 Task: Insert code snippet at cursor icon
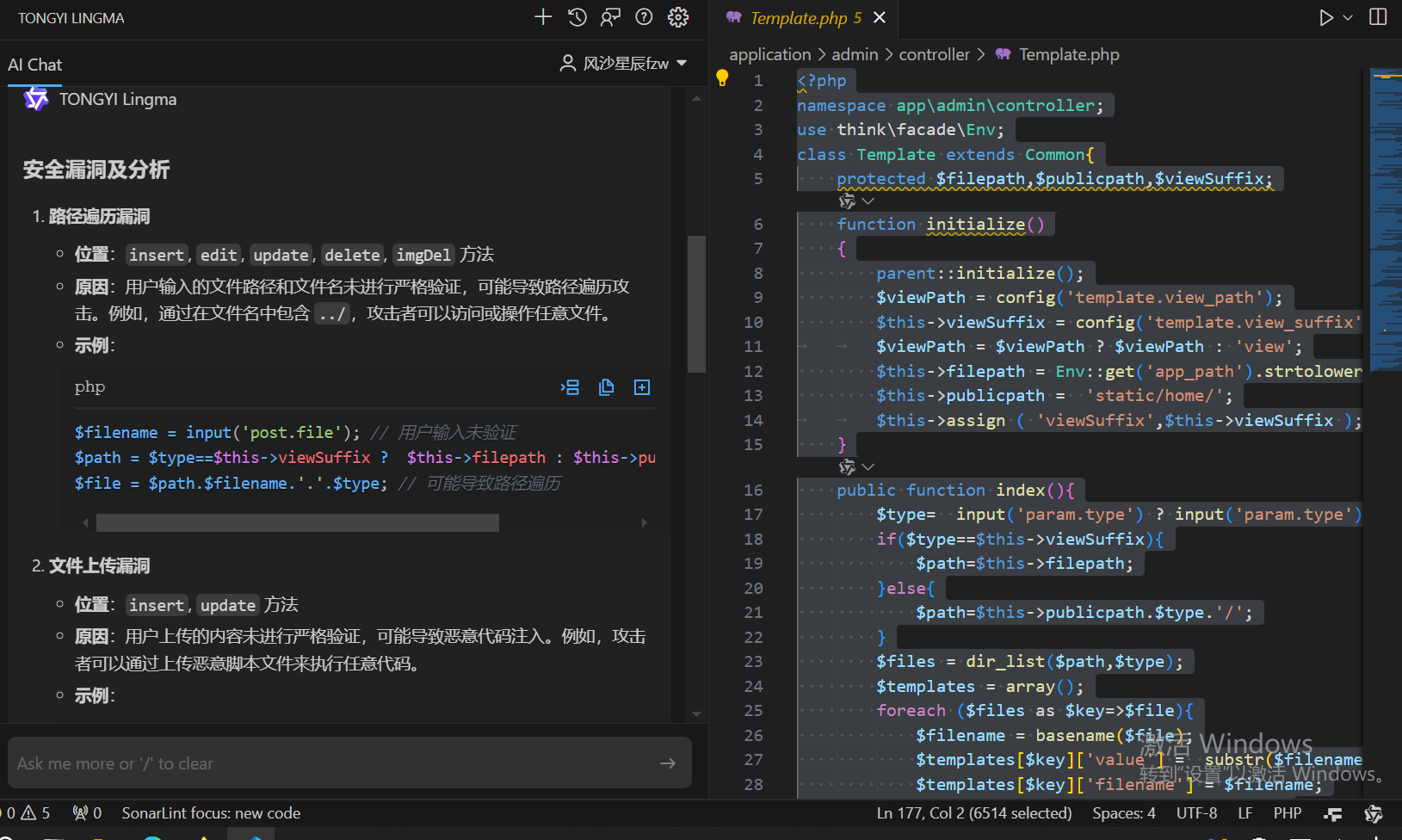(570, 387)
